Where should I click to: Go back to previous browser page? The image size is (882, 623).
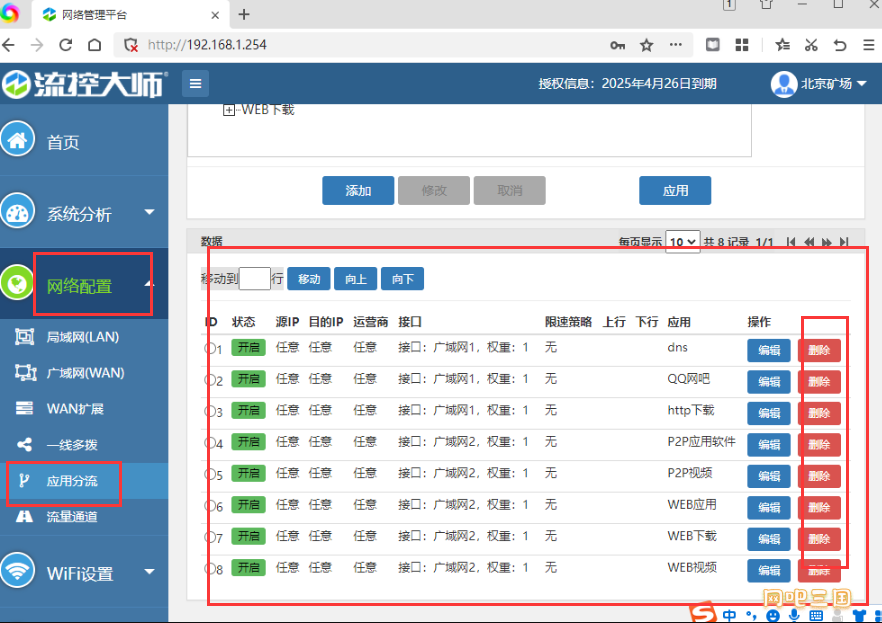[x=8, y=45]
